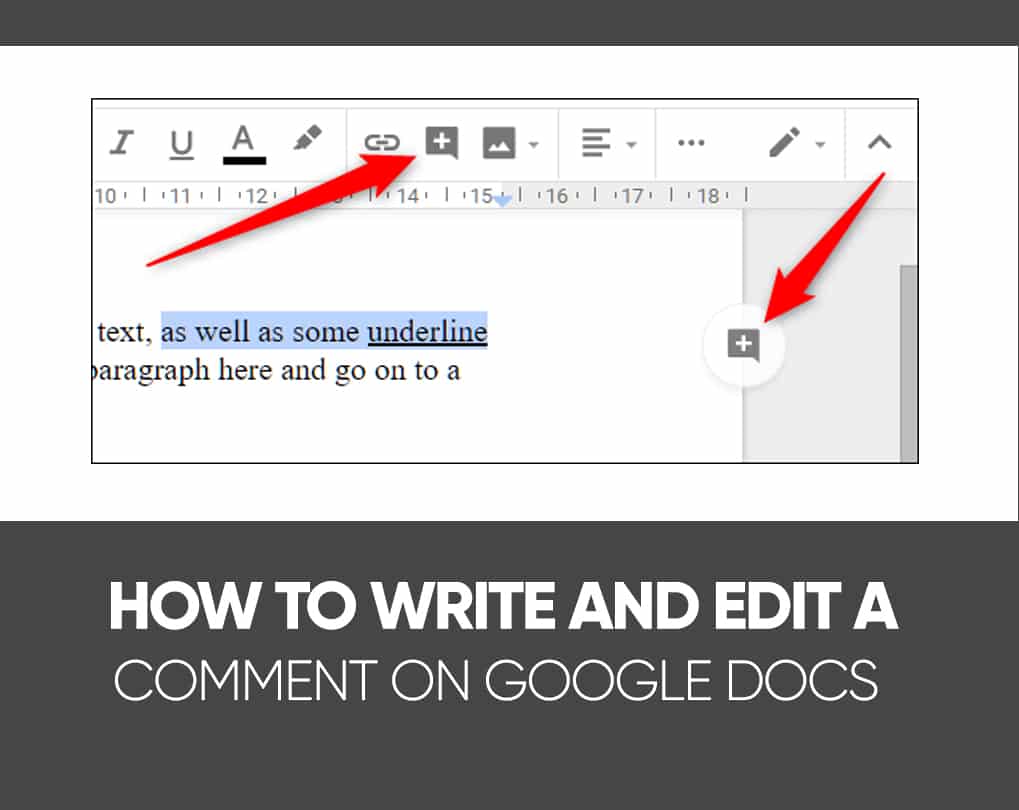Insert a link with the chain icon
This screenshot has width=1019, height=810.
(x=381, y=142)
